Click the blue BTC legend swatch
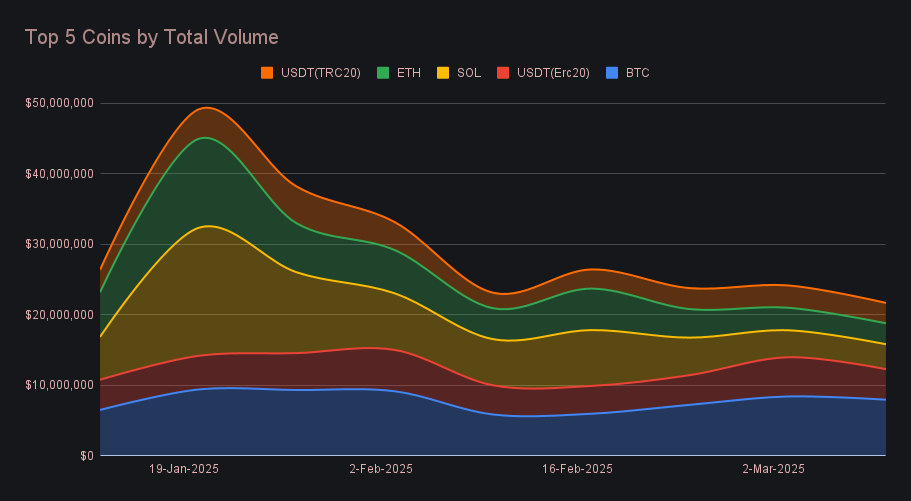911x501 pixels. (x=612, y=72)
